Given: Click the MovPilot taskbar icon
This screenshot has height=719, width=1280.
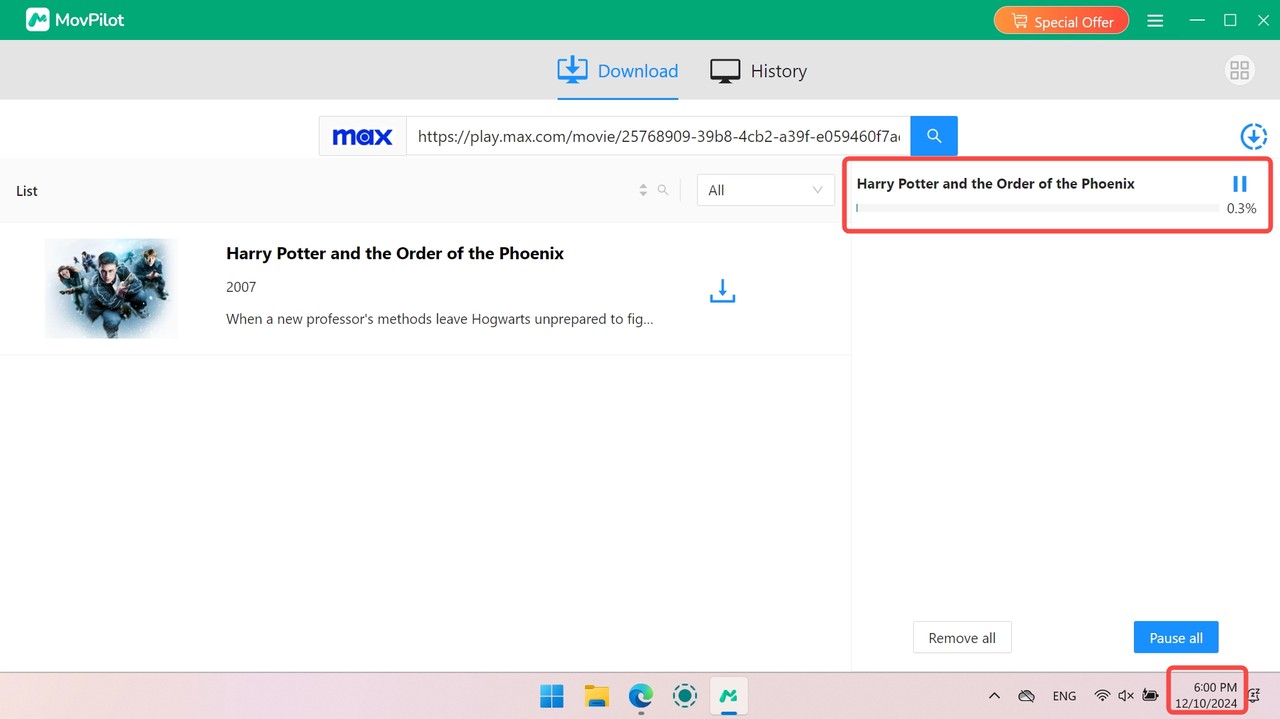Looking at the screenshot, I should pyautogui.click(x=729, y=696).
